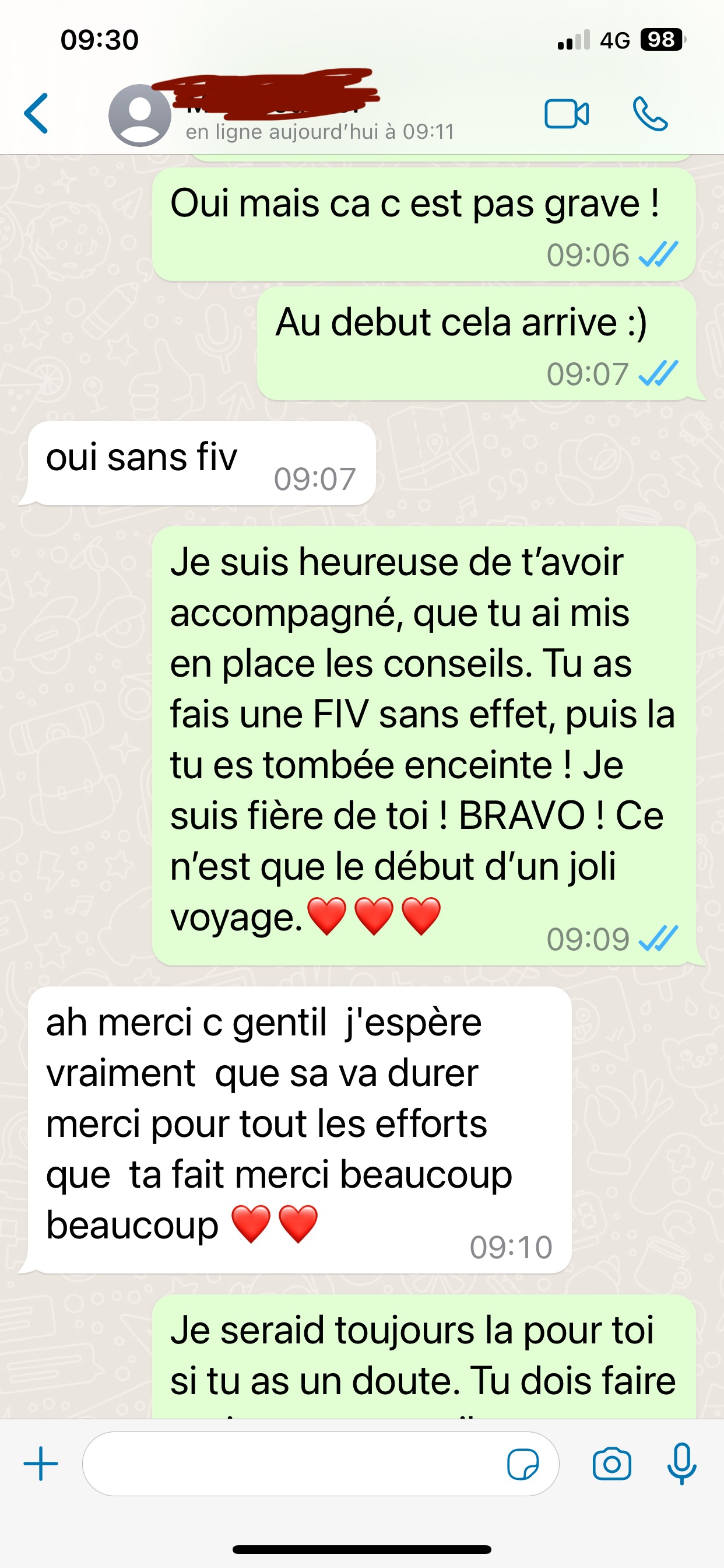This screenshot has width=724, height=1568.
Task: Tap the read checkmarks on 09:09 message
Action: coord(658,939)
